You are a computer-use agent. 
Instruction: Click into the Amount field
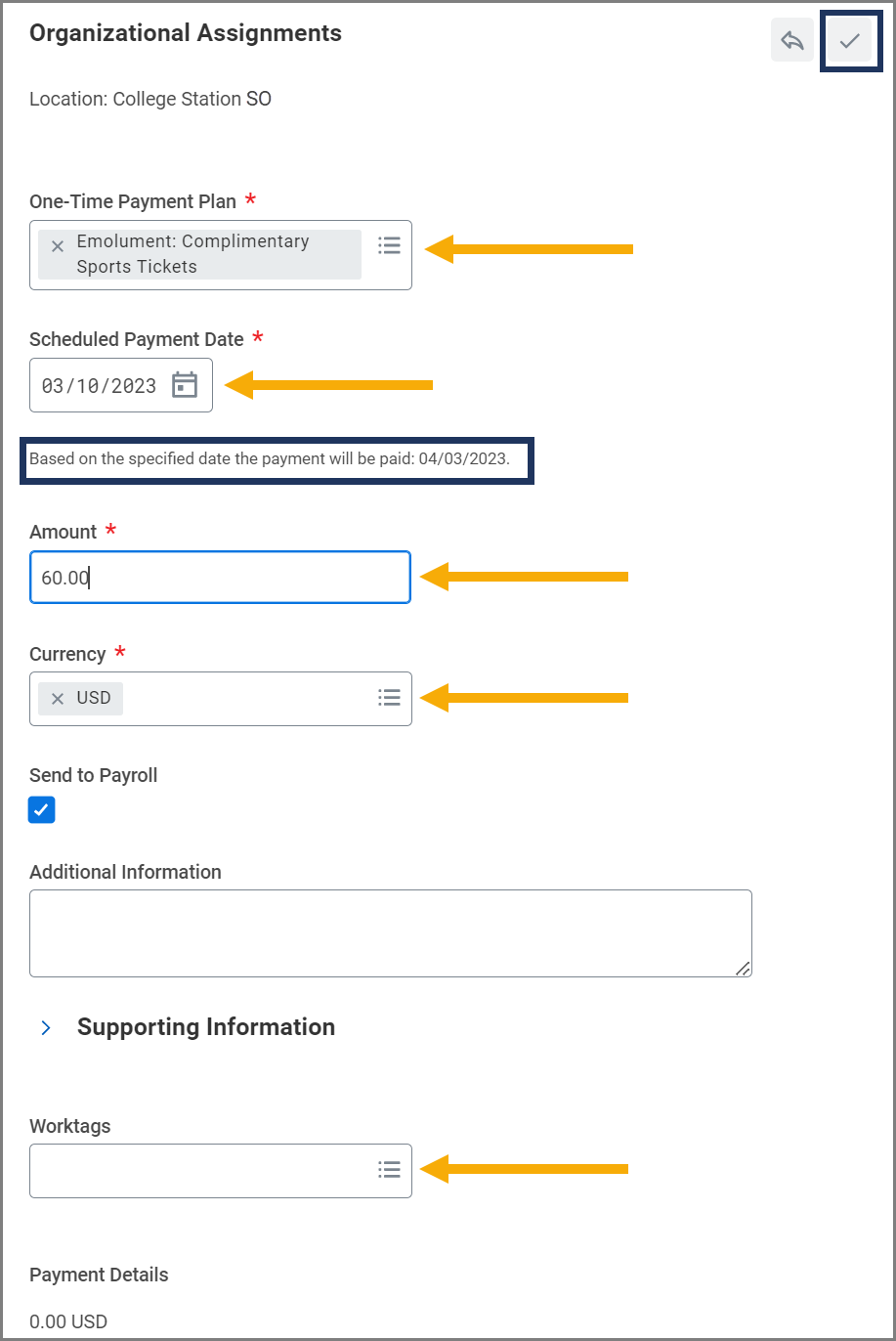tap(220, 578)
